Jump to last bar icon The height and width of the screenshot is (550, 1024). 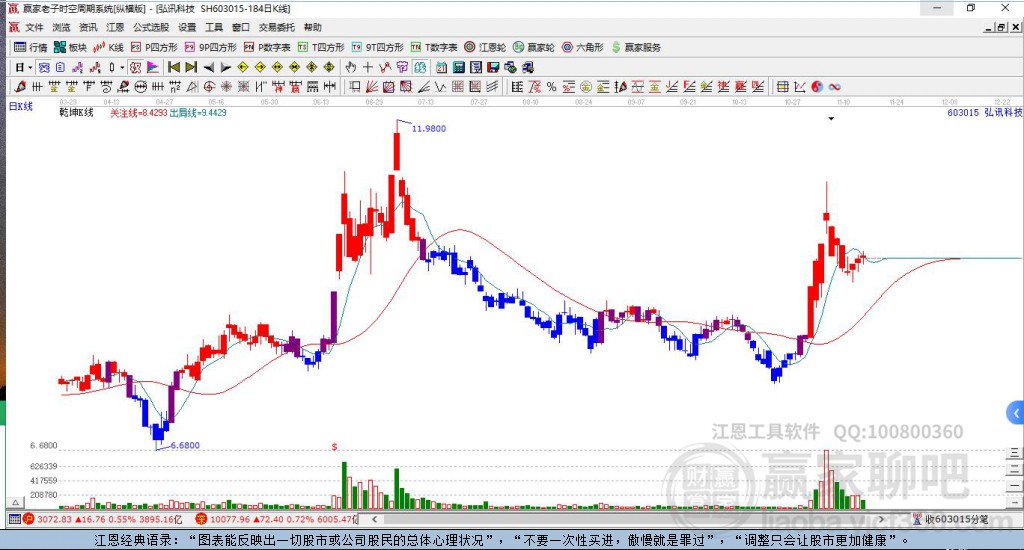[x=191, y=67]
